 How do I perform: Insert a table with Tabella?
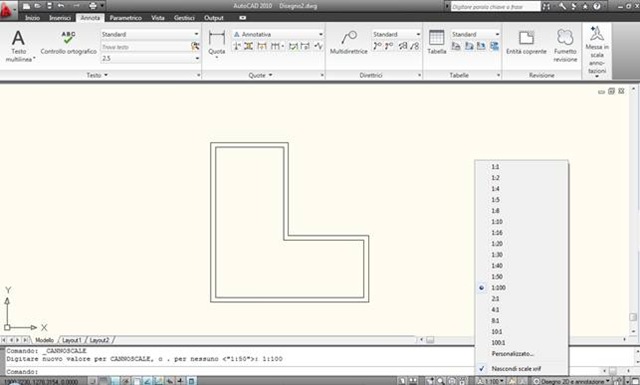[437, 42]
